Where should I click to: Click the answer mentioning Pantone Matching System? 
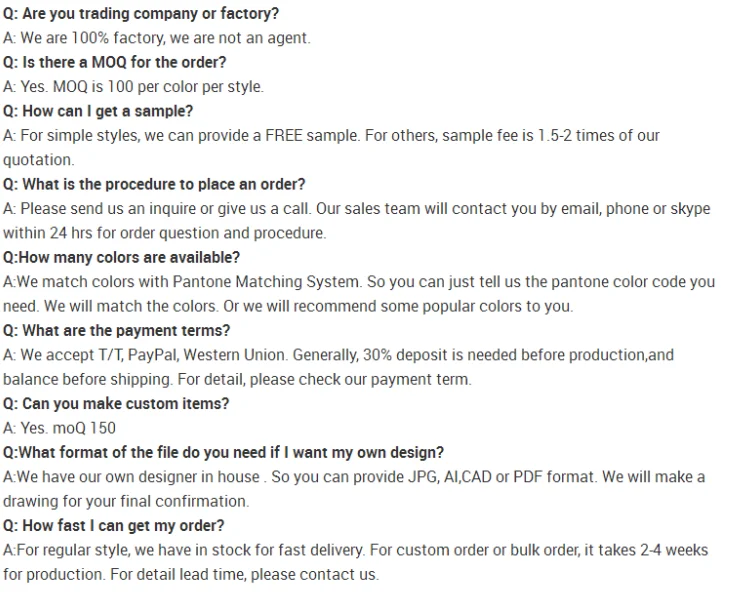click(x=359, y=282)
